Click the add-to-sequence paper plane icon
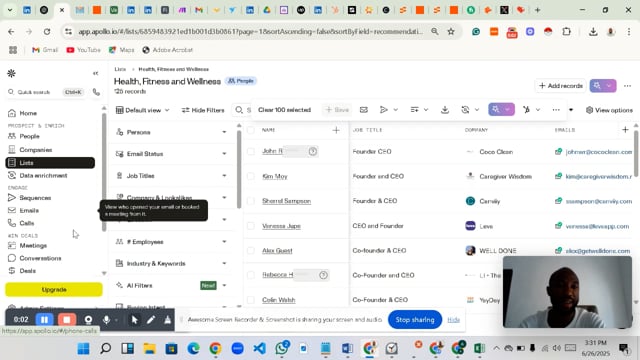The image size is (640, 360). [383, 110]
